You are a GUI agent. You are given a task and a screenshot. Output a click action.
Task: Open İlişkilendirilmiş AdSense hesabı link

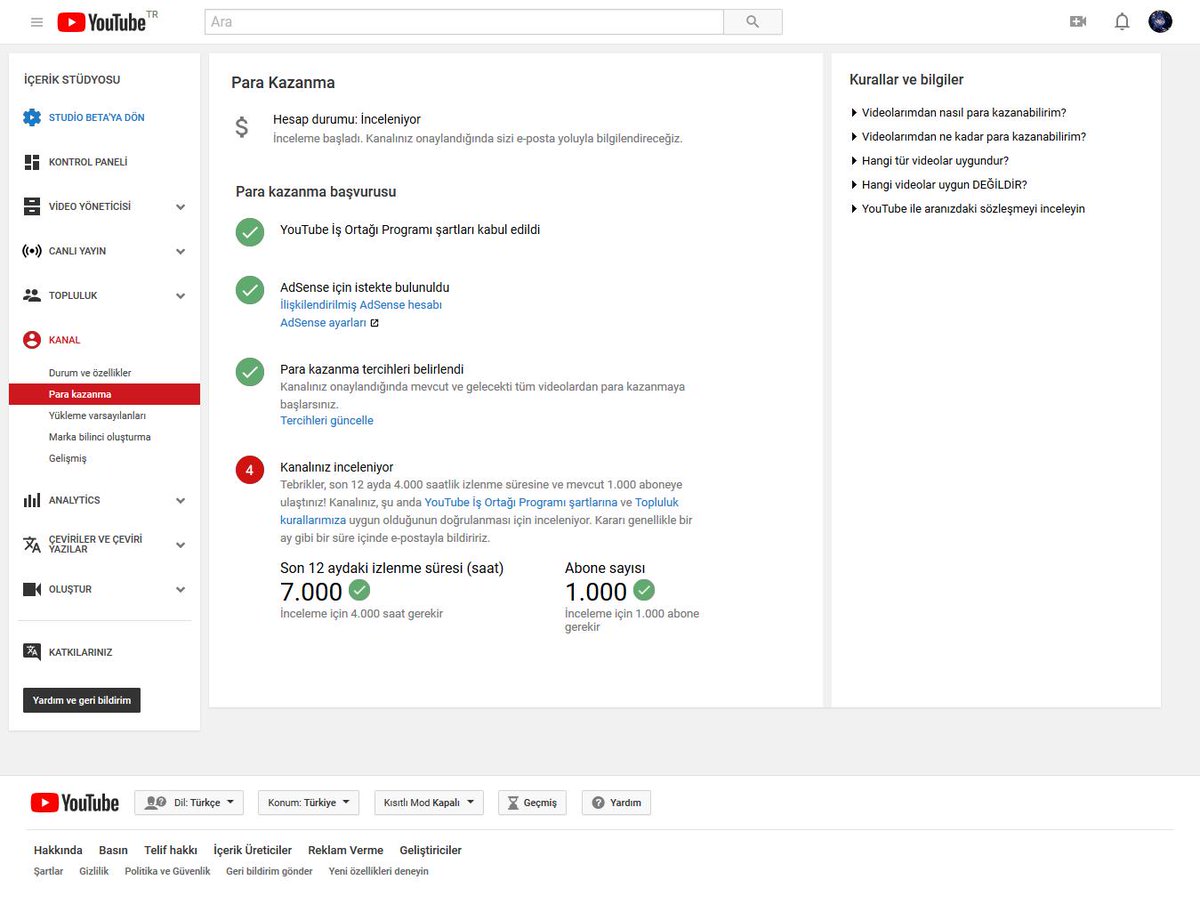click(x=361, y=305)
